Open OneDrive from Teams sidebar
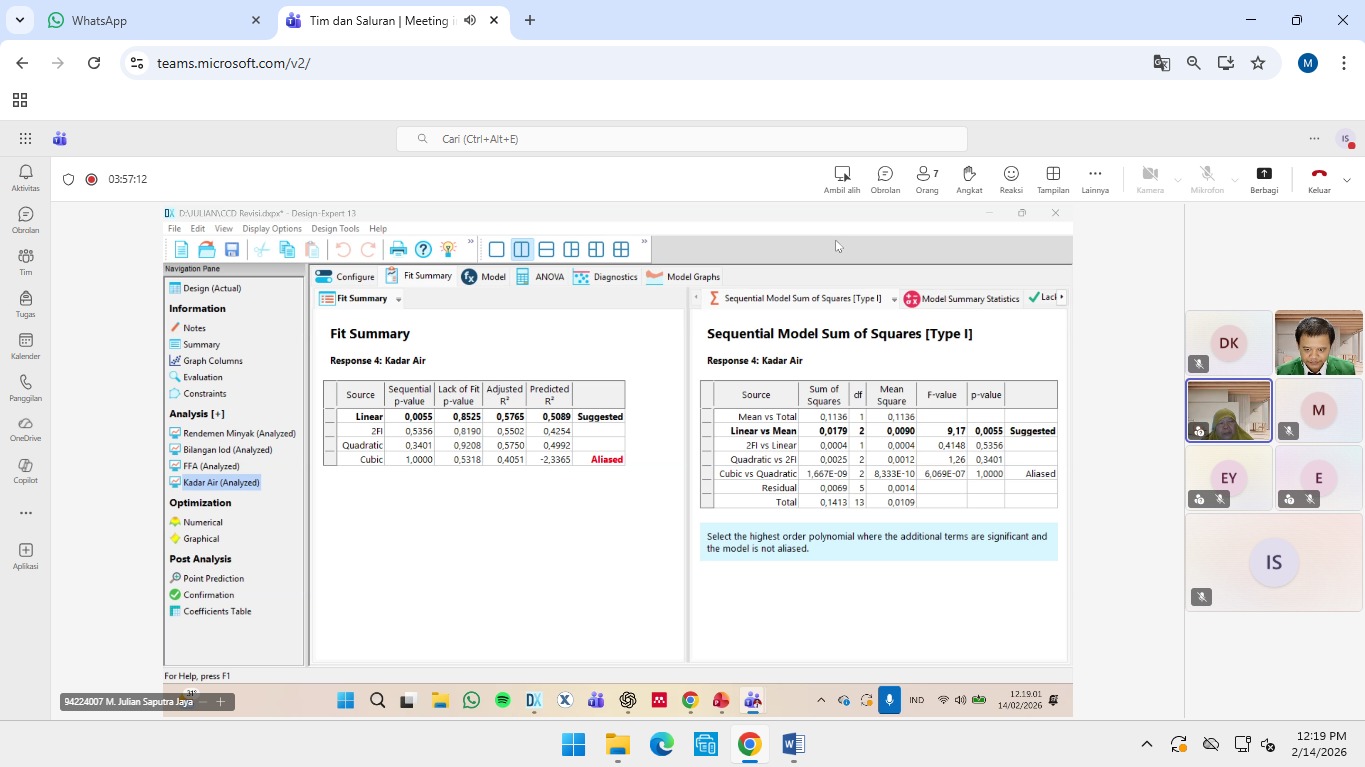Image resolution: width=1365 pixels, height=767 pixels. 25,430
